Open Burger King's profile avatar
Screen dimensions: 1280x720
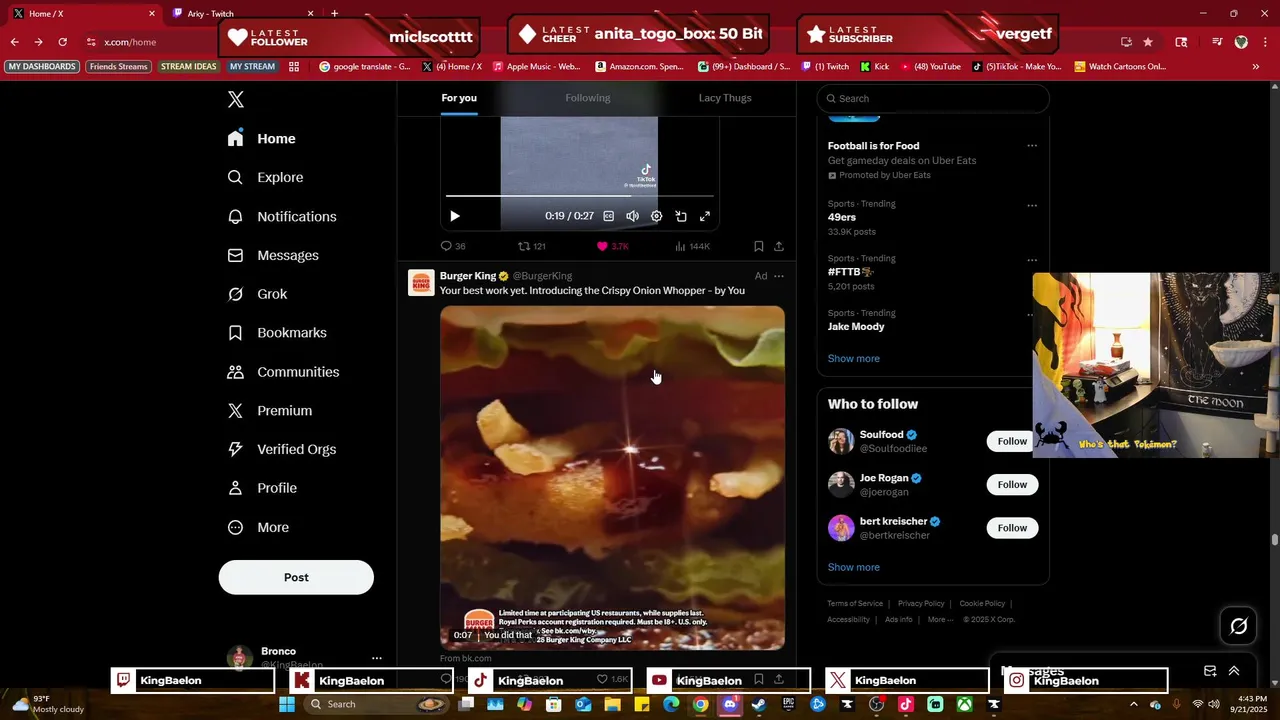tap(421, 283)
